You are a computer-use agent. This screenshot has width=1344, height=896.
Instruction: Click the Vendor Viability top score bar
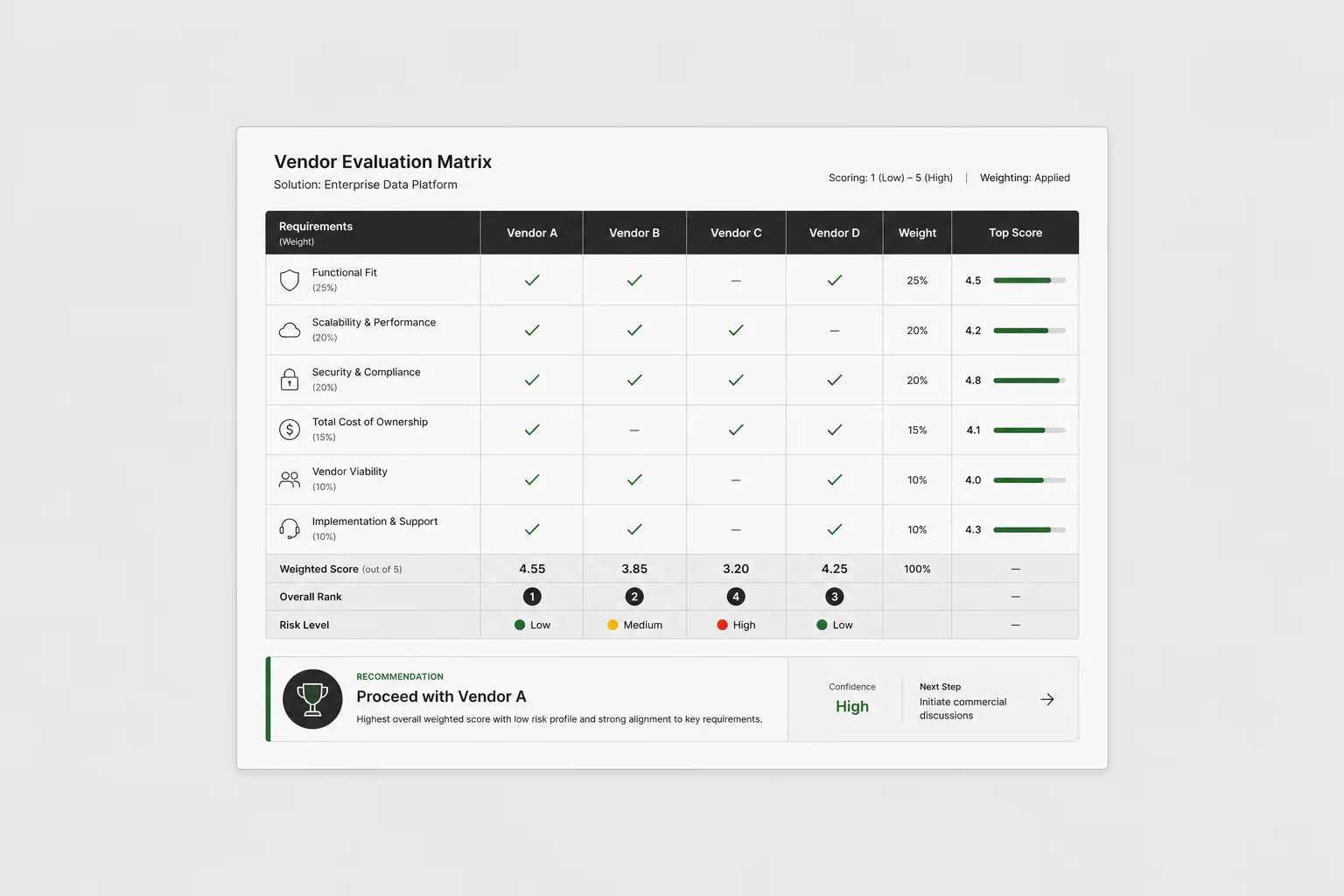[x=1029, y=479]
